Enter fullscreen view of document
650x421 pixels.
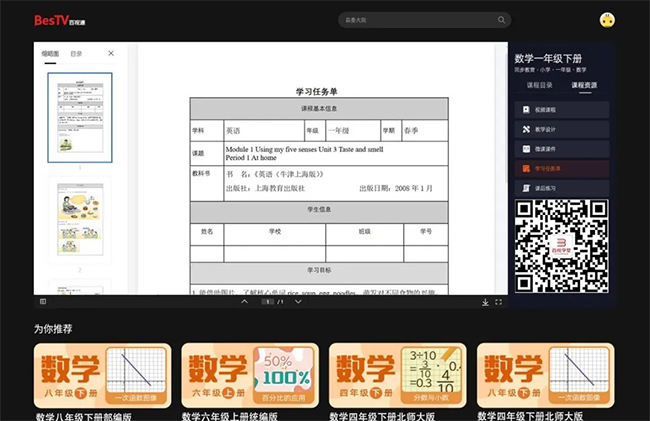pos(499,302)
